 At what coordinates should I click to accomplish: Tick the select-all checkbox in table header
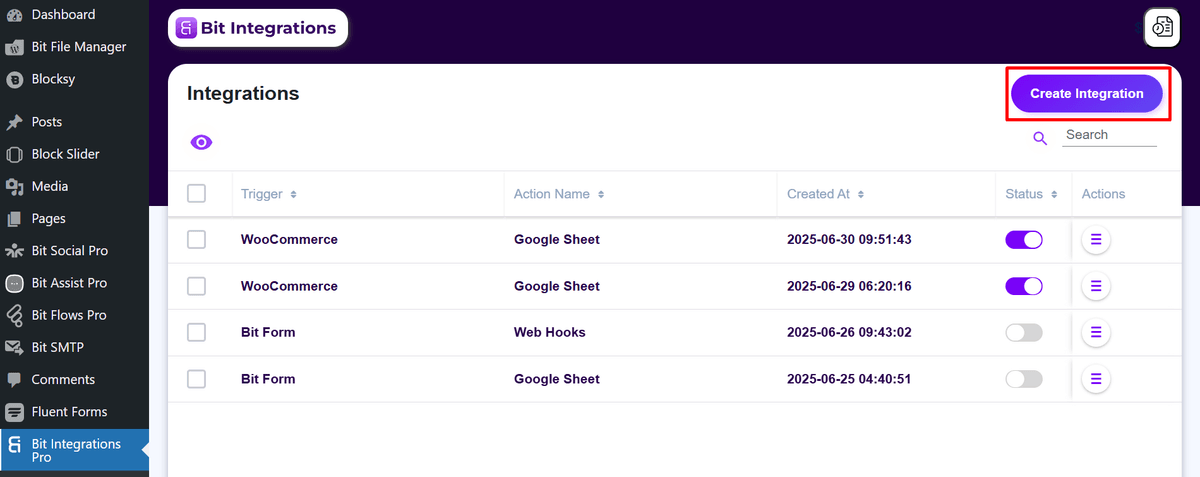197,193
